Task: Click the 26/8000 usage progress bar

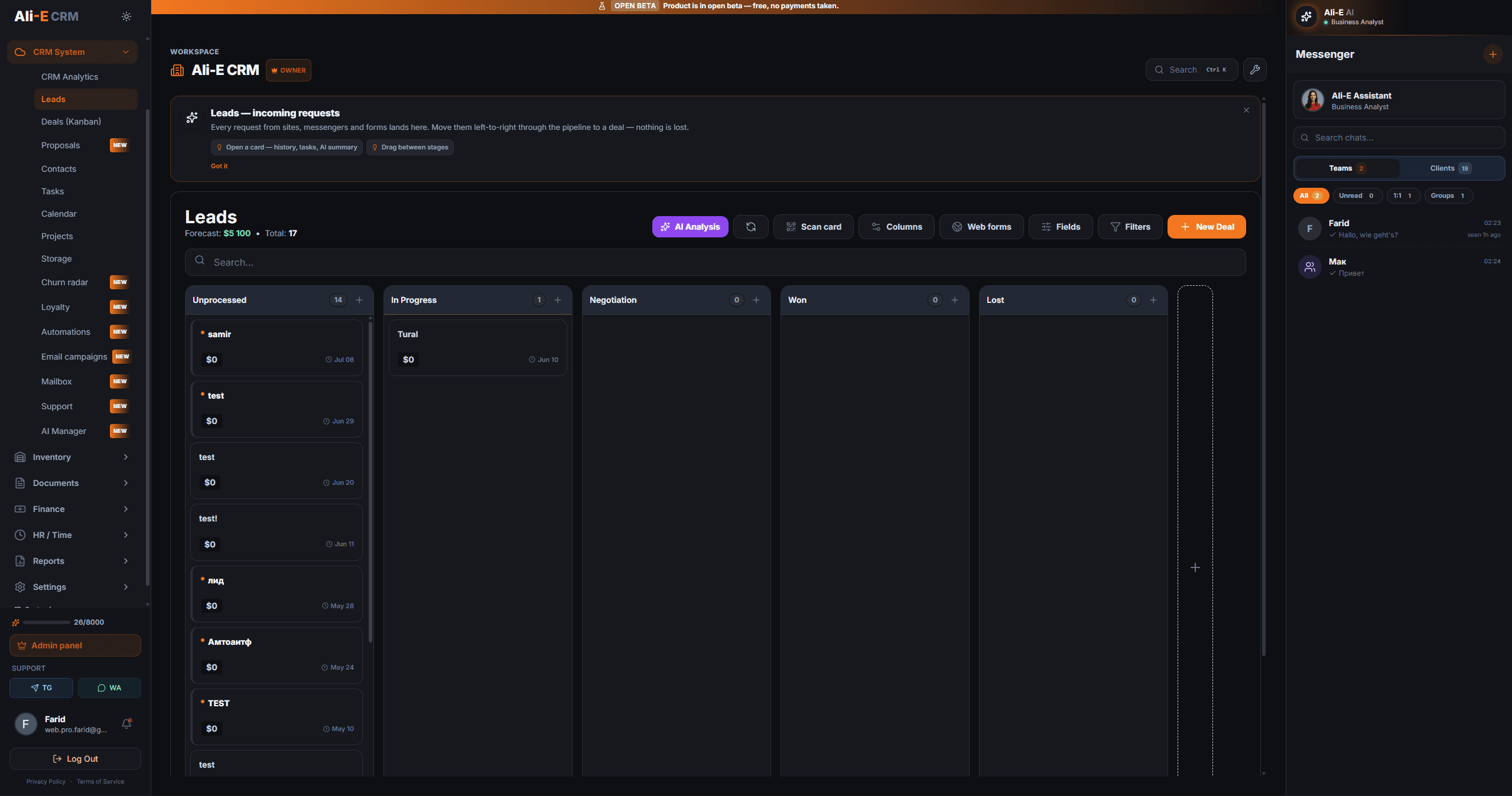Action: (47, 622)
